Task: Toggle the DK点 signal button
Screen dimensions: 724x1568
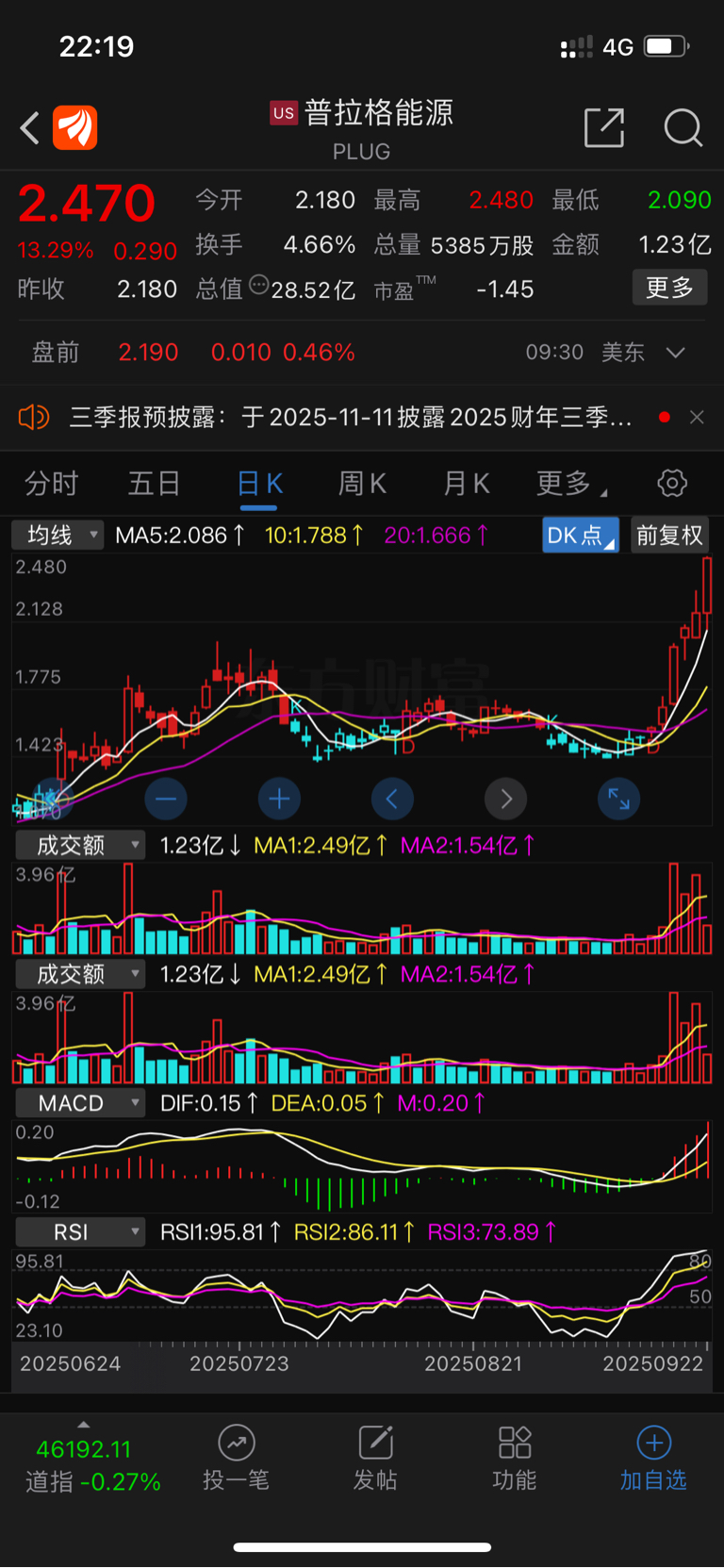Action: coord(581,536)
